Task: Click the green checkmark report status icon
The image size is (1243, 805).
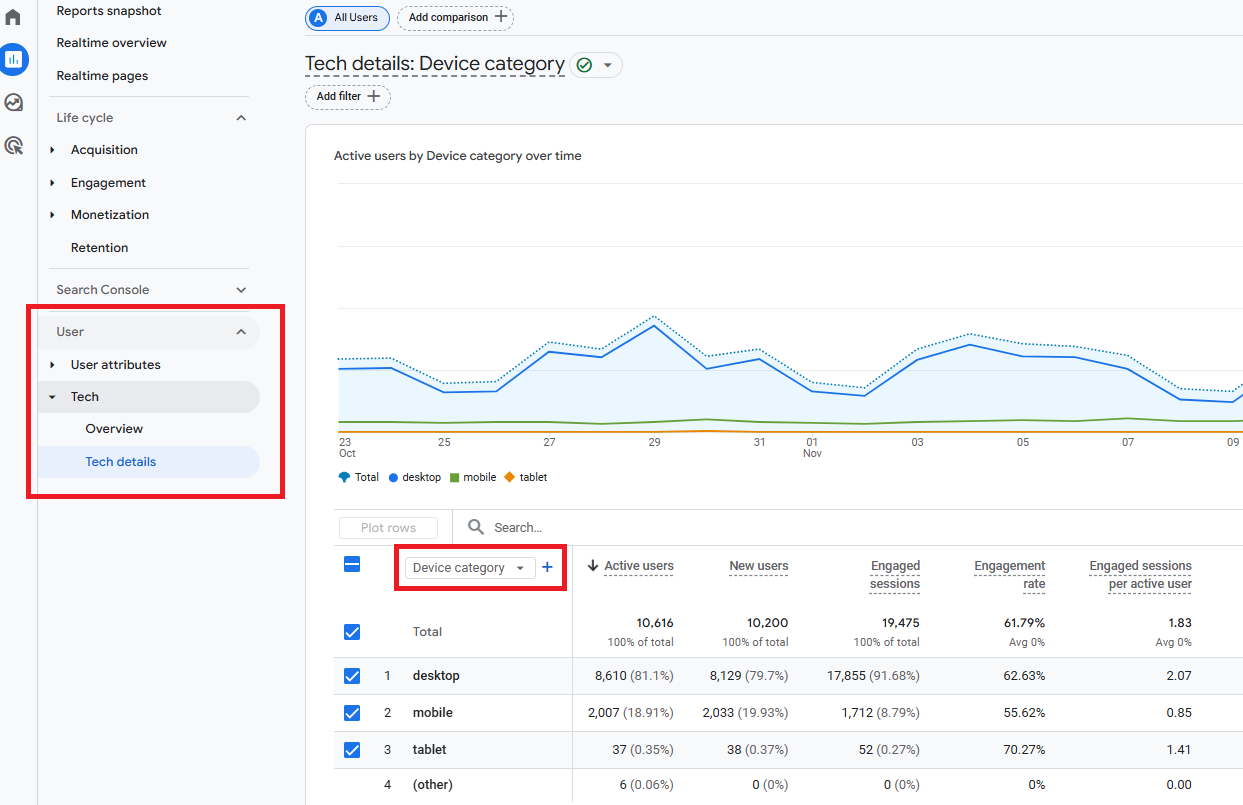Action: click(584, 65)
